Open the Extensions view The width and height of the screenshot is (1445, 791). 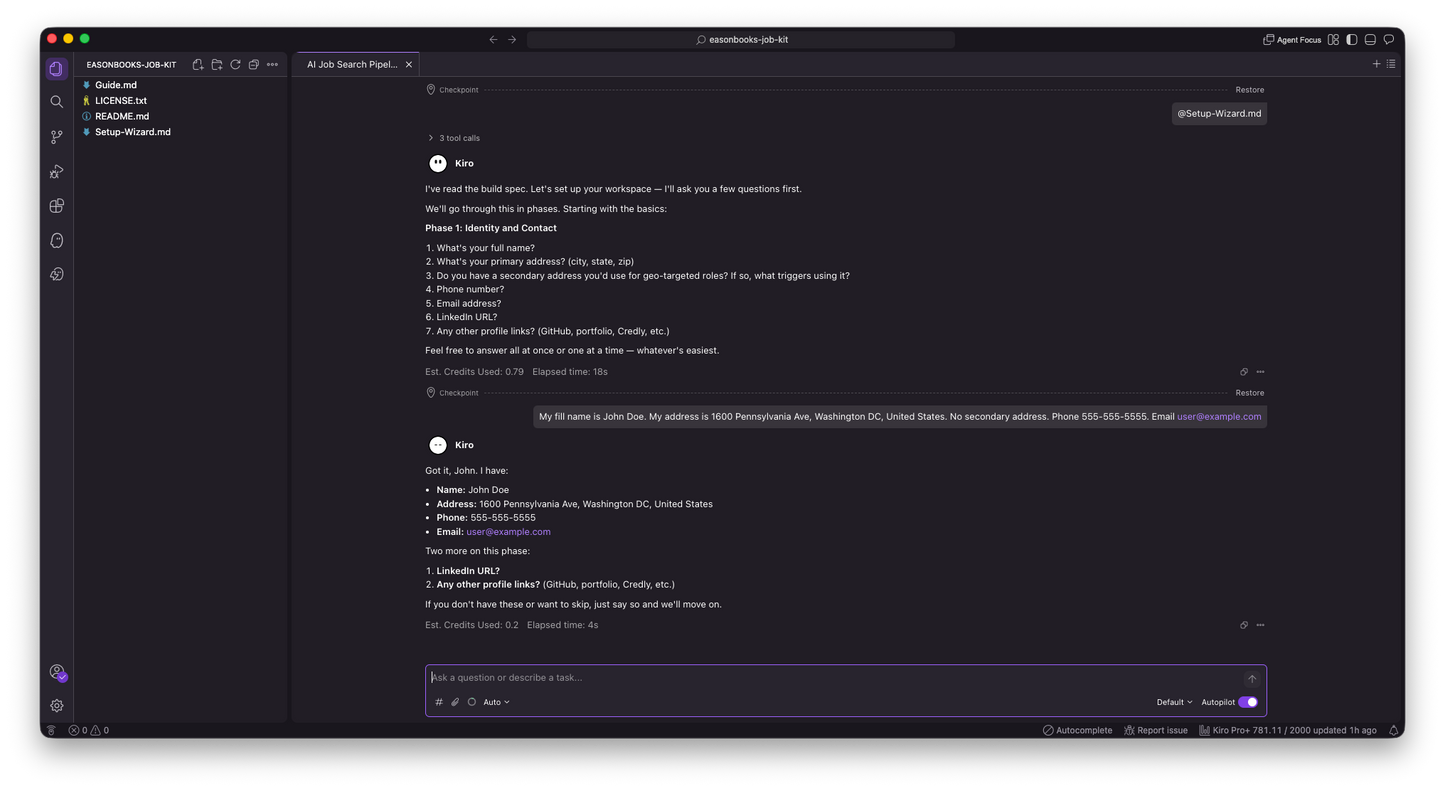click(57, 206)
